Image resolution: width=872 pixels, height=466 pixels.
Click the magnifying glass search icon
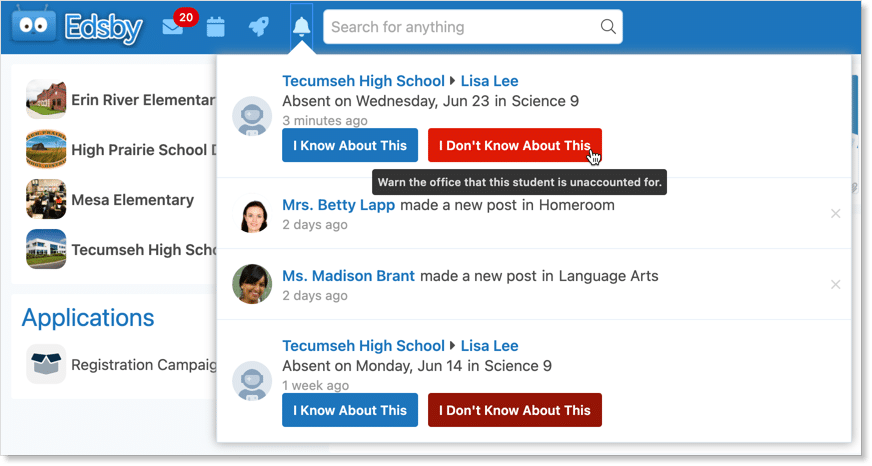point(607,27)
